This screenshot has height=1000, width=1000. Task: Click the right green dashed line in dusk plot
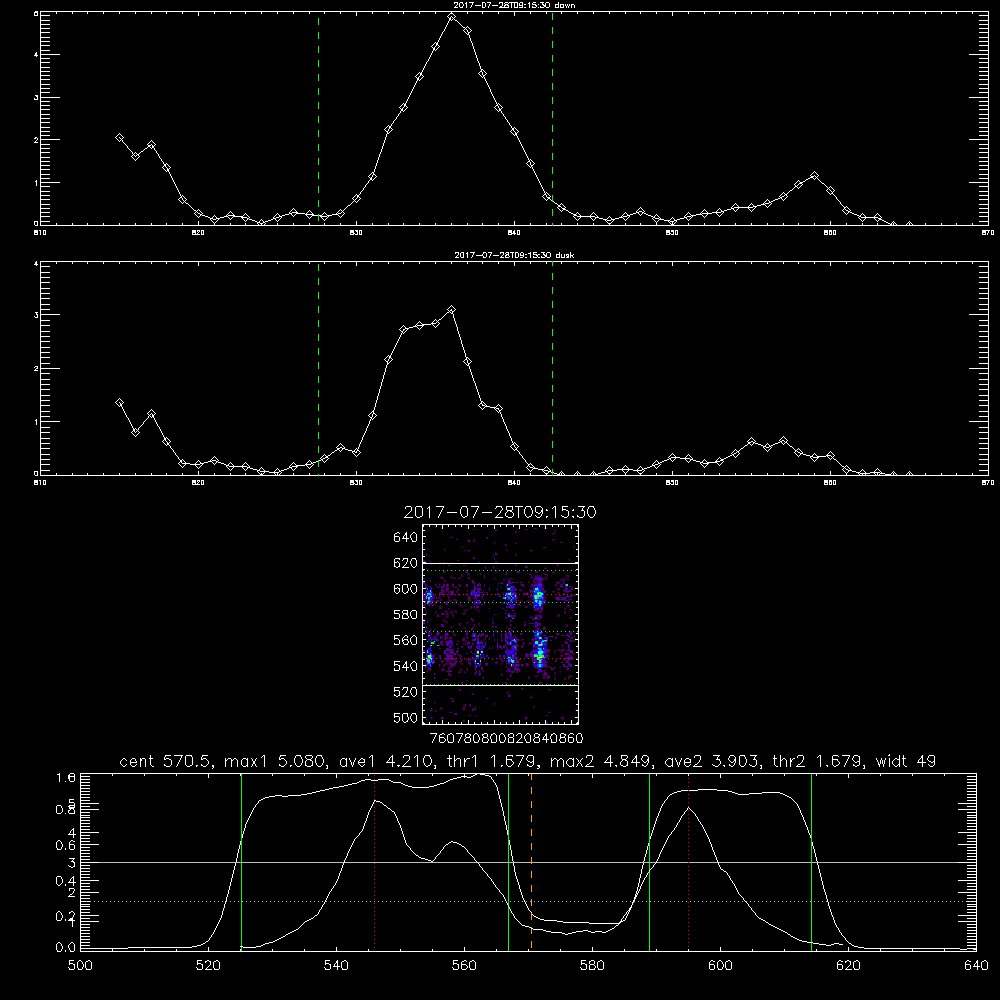[552, 368]
